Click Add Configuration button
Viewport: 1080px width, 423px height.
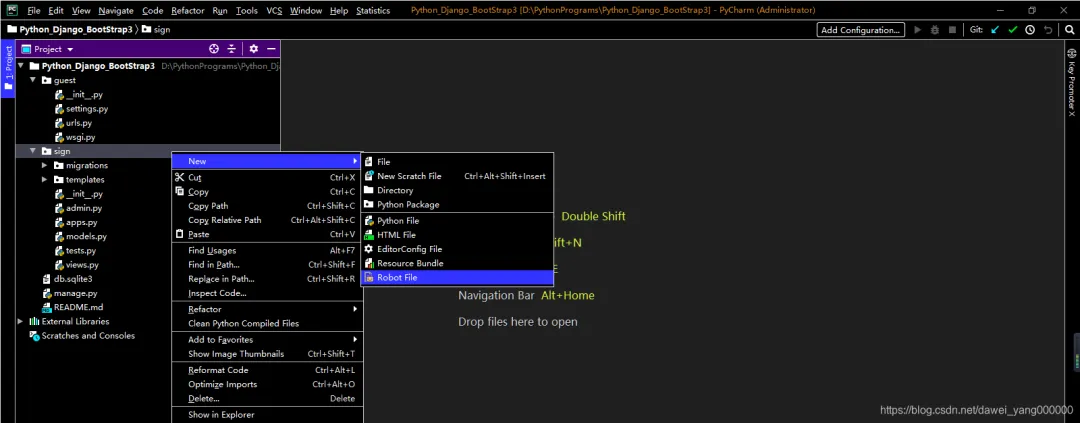click(861, 30)
